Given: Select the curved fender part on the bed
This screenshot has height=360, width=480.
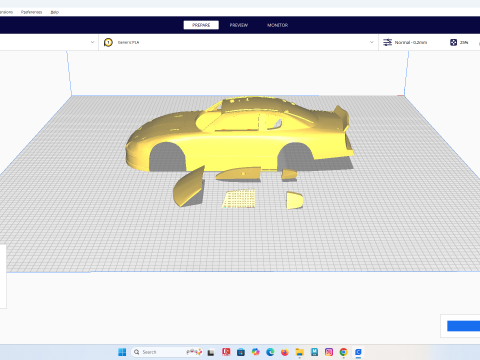Looking at the screenshot, I should tap(189, 187).
